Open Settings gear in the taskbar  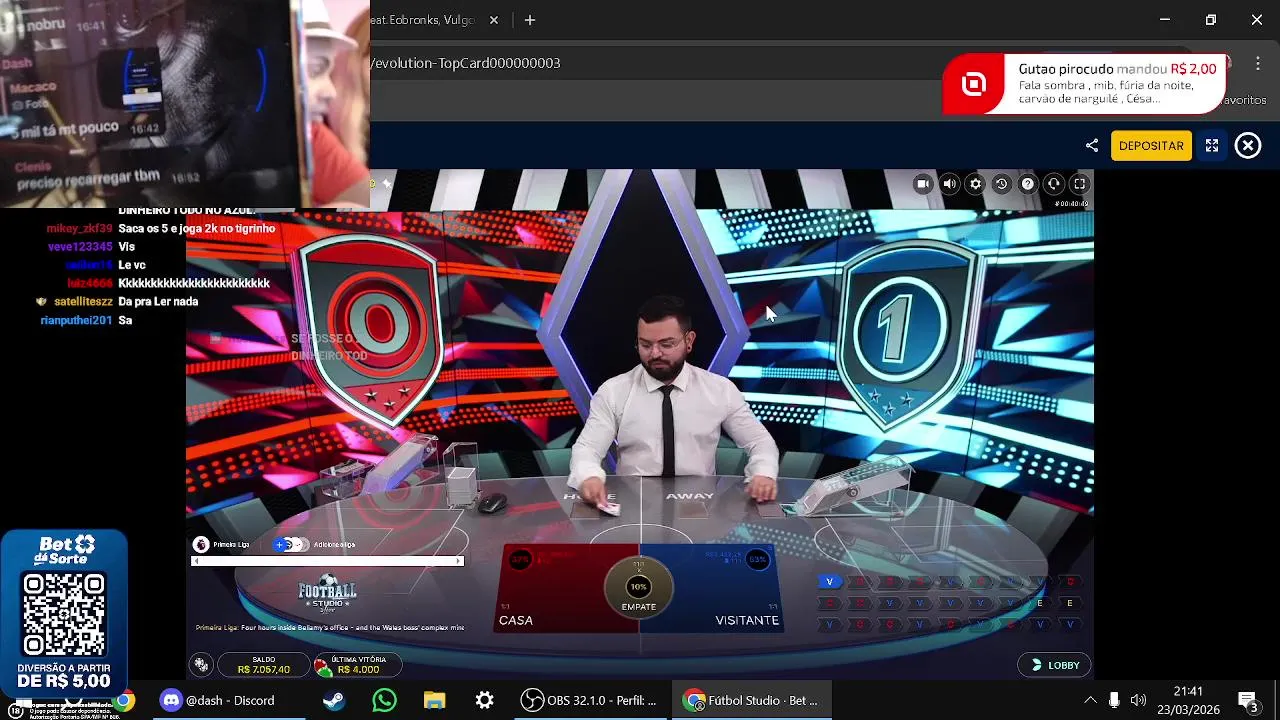click(x=484, y=701)
